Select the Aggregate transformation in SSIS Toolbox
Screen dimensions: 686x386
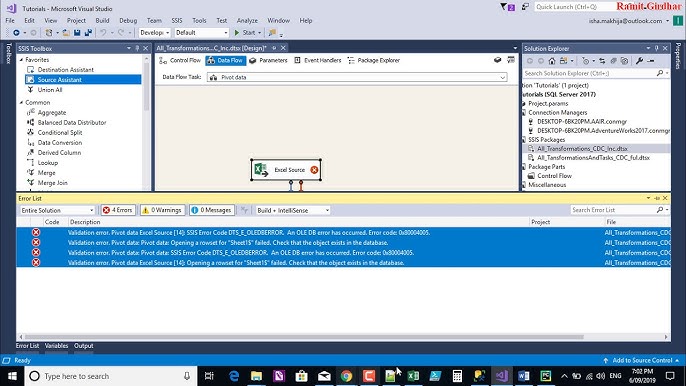52,112
